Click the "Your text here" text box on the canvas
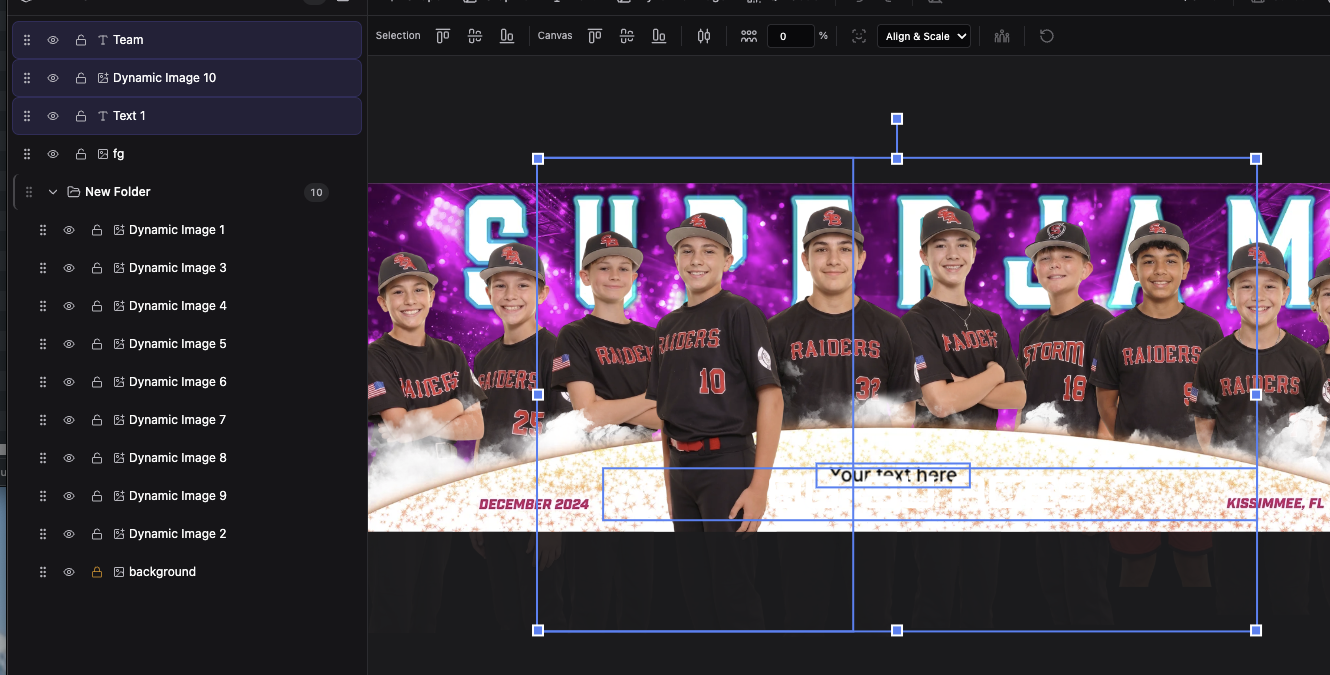The width and height of the screenshot is (1330, 675). [893, 475]
